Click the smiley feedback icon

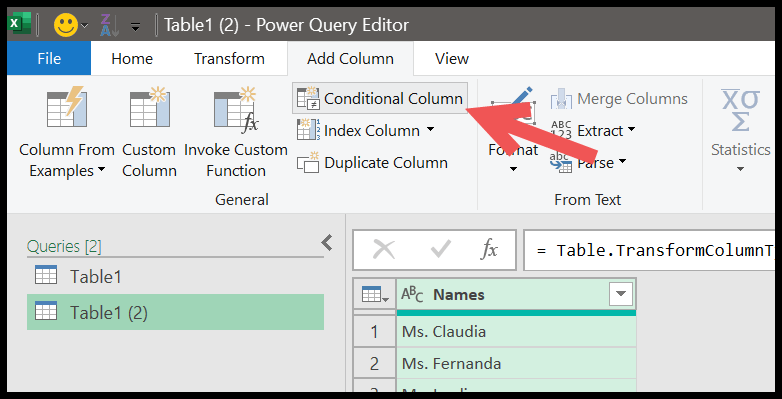[x=66, y=25]
